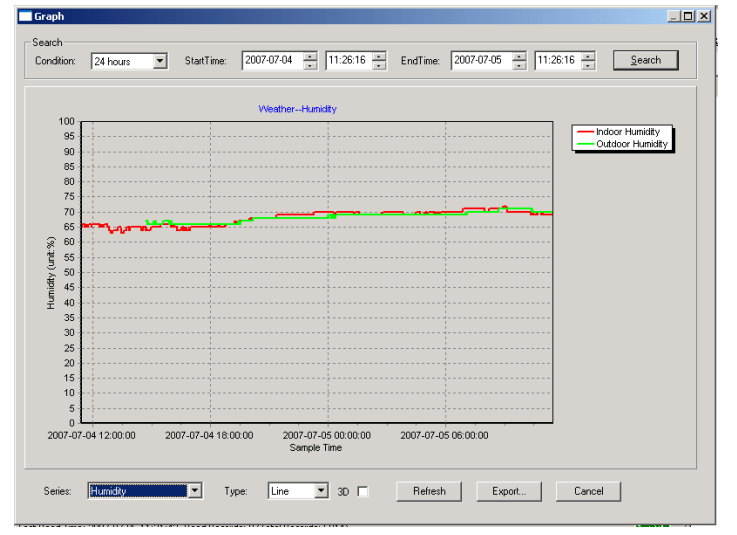This screenshot has height=535, width=737.
Task: Click Outdoor Humidity legend entry
Action: (622, 144)
